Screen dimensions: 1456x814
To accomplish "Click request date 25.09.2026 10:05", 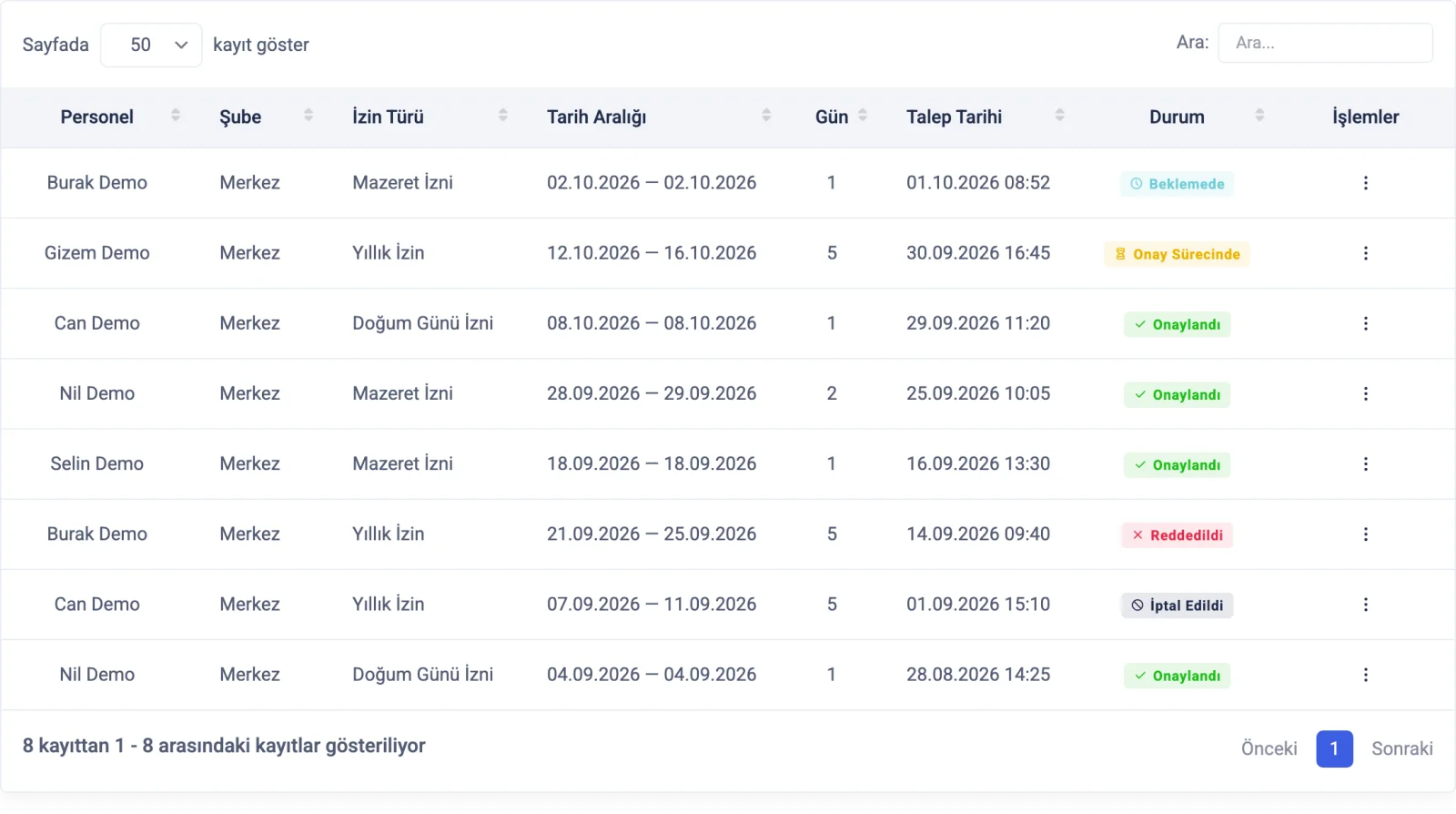I will (978, 393).
